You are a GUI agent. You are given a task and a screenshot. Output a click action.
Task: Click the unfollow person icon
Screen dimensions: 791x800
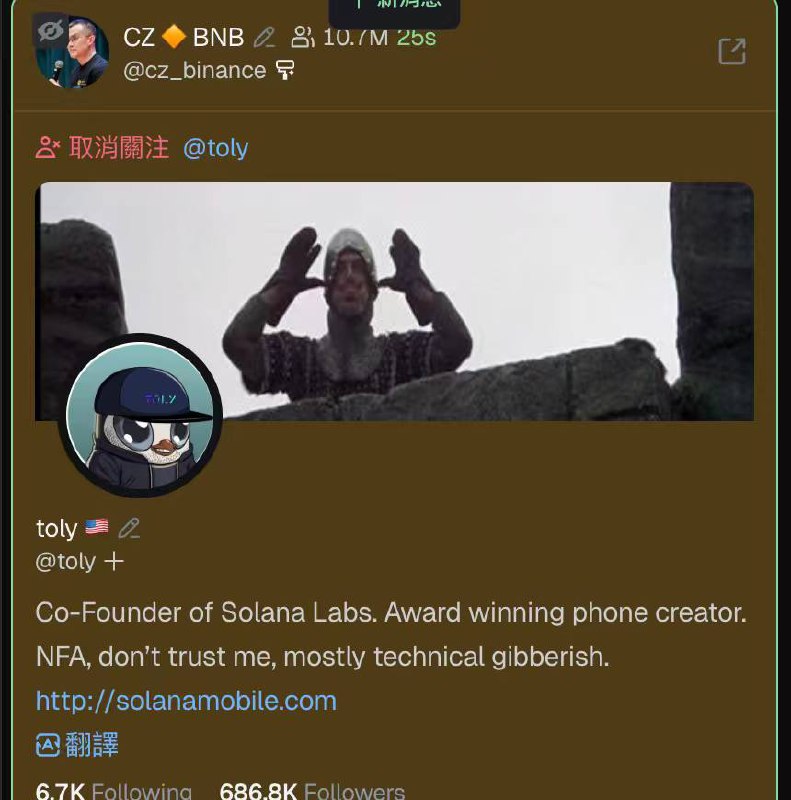pos(48,147)
